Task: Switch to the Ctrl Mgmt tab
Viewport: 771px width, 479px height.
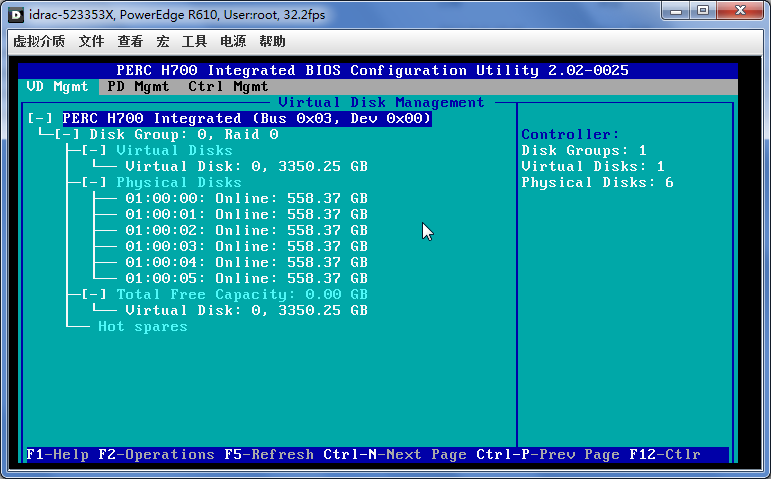Action: (x=228, y=87)
